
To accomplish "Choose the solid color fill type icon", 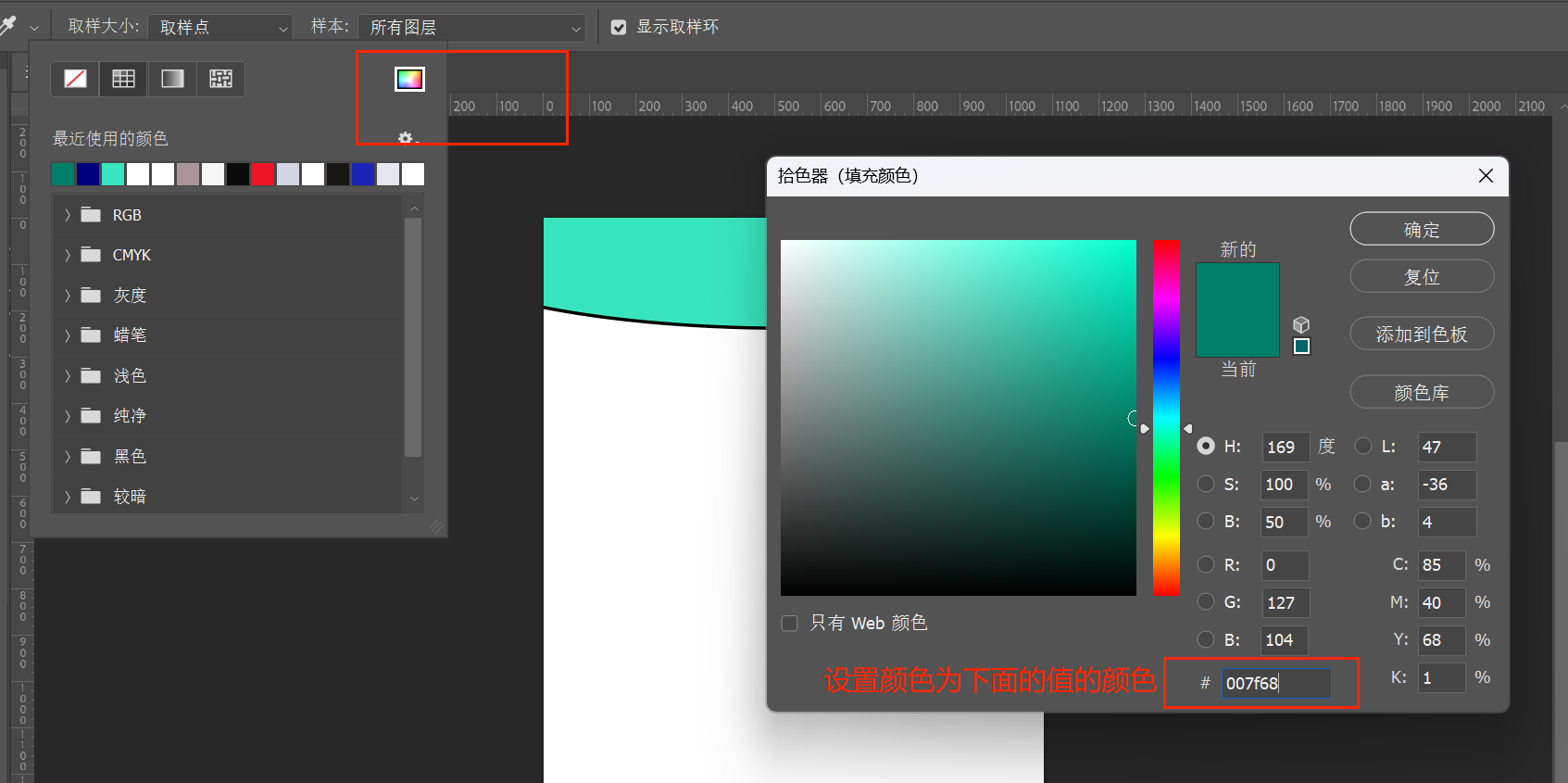I will point(124,79).
